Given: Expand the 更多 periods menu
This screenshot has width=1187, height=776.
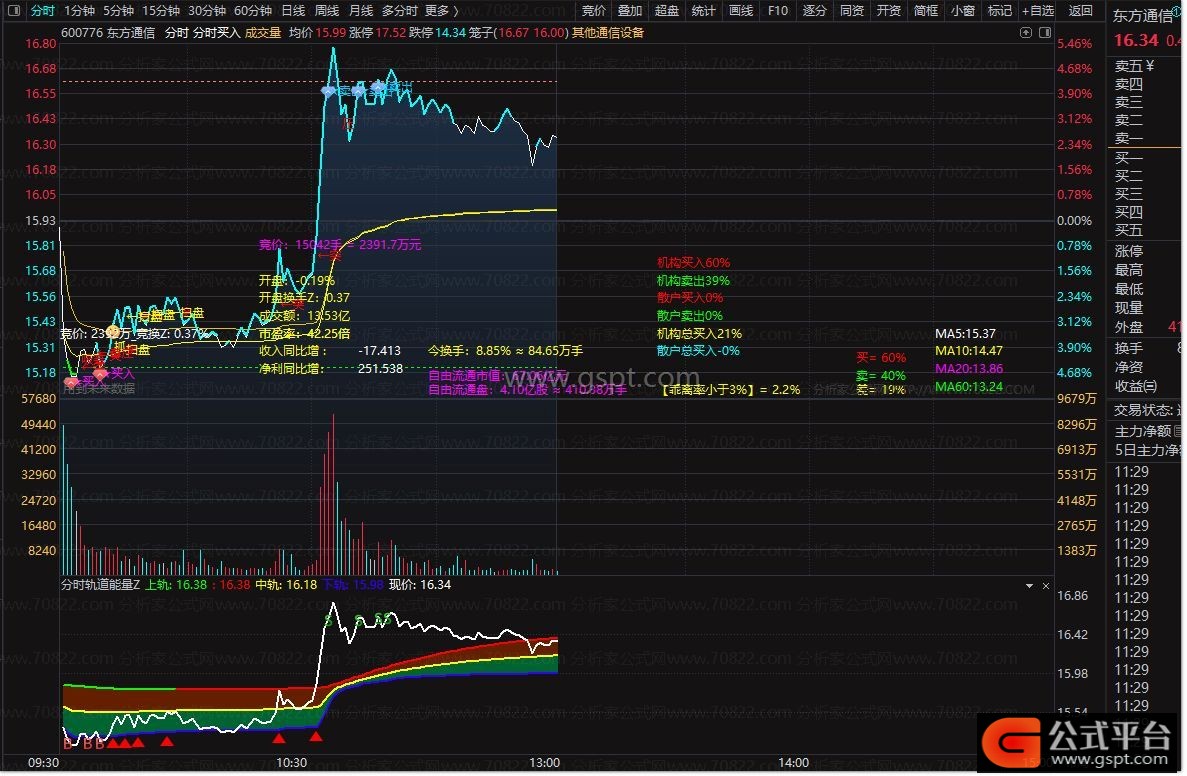Looking at the screenshot, I should point(441,11).
